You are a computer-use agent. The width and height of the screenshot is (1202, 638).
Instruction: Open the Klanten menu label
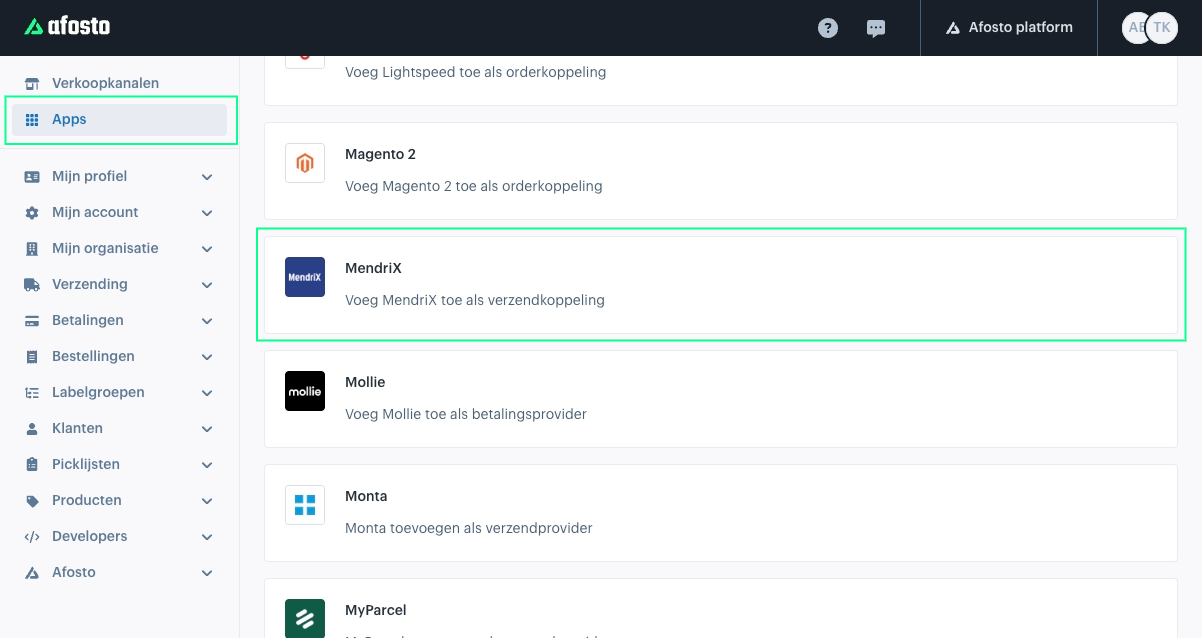click(77, 428)
